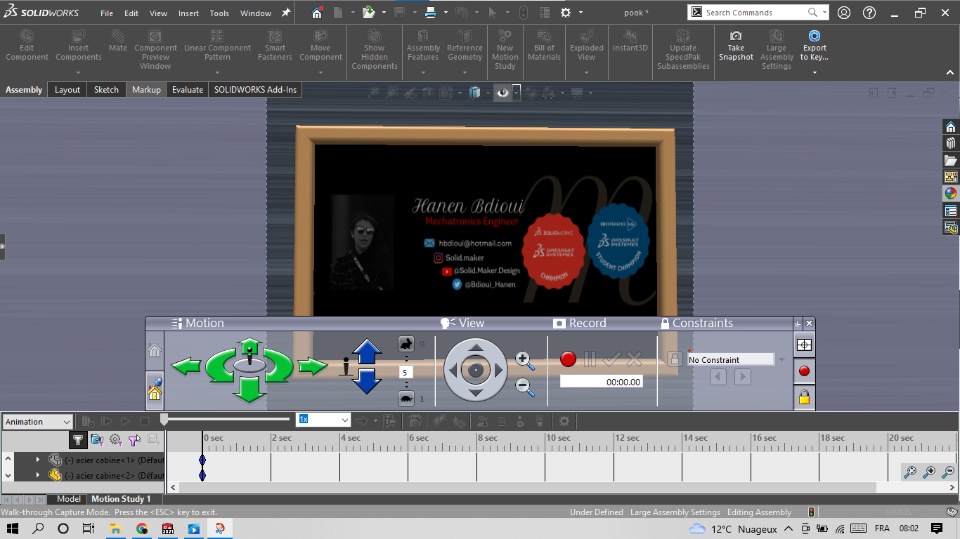This screenshot has width=960, height=539.
Task: Click the blue move up arrow
Action: pyautogui.click(x=368, y=353)
